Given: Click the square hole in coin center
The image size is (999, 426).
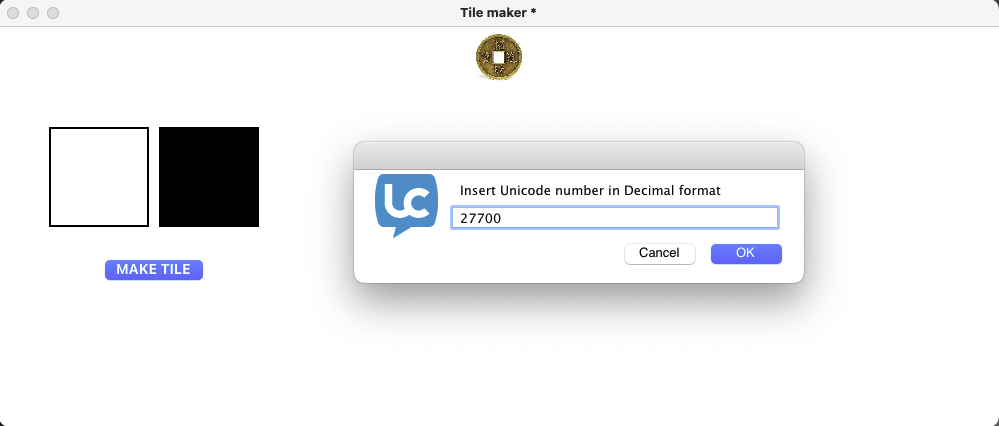Looking at the screenshot, I should click(x=499, y=57).
